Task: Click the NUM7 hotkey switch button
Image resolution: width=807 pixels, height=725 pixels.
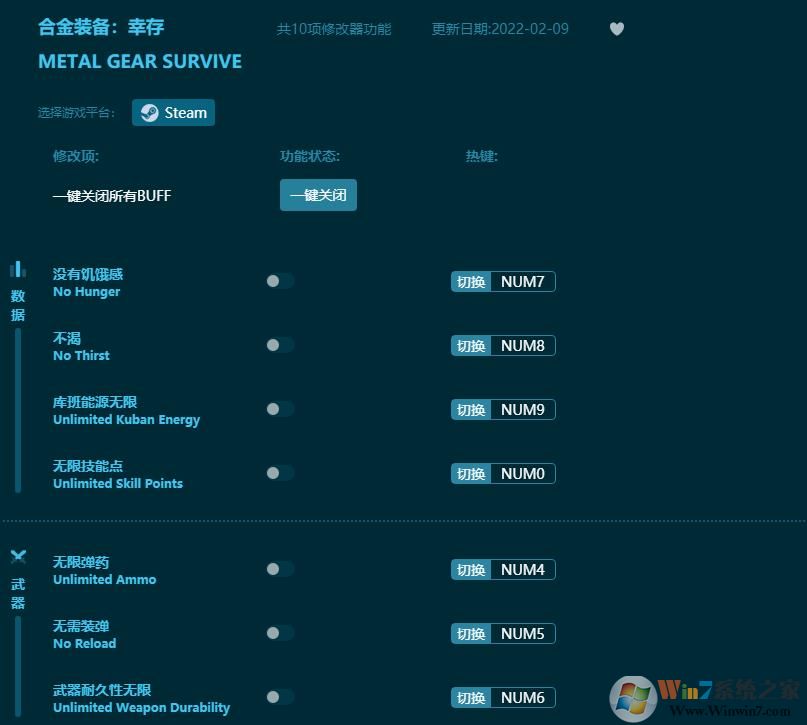Action: 471,282
